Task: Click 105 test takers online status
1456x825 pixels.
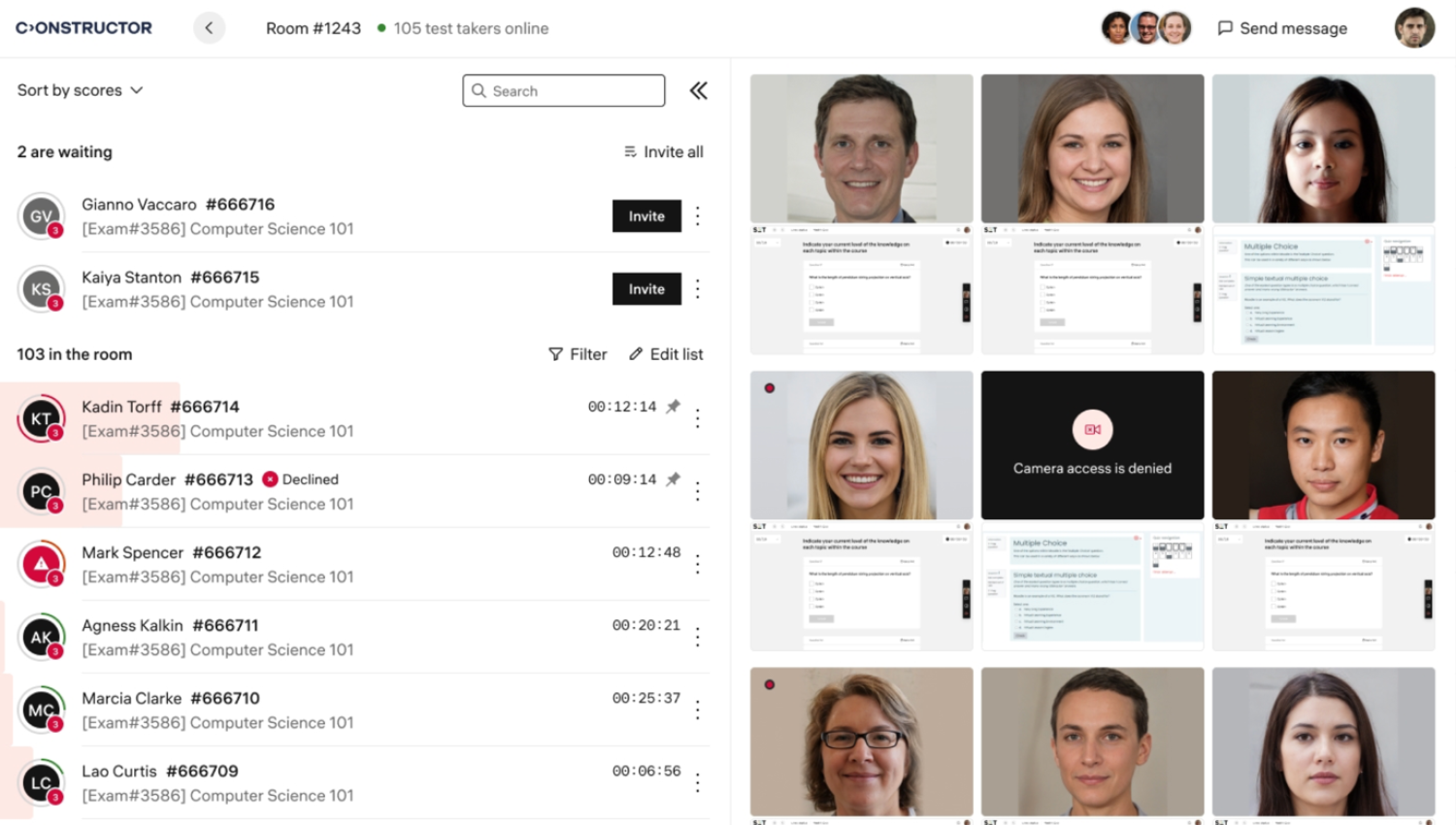Action: point(463,28)
